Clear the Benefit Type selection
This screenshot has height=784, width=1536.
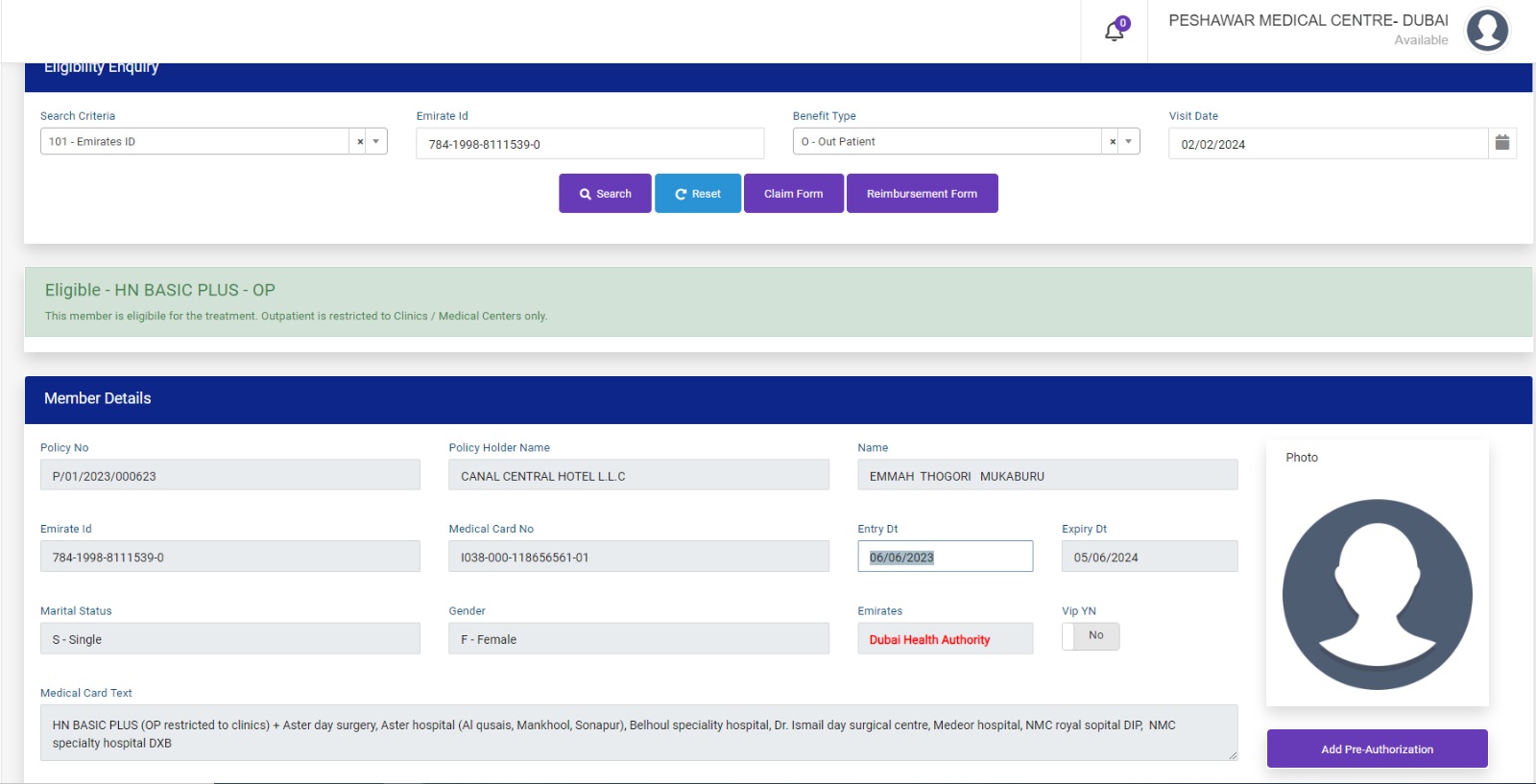pos(1113,142)
